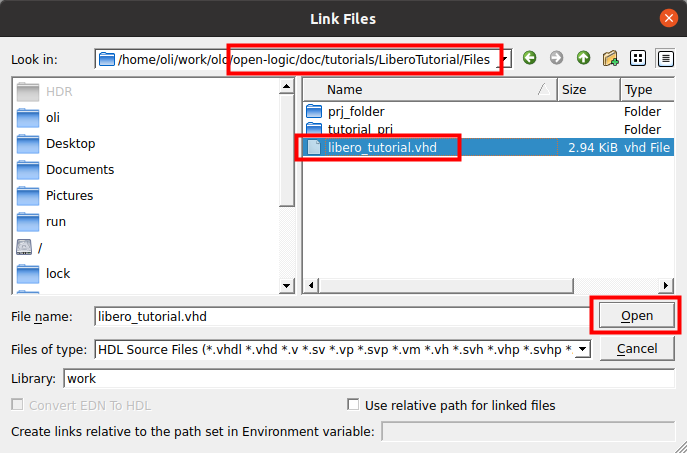
Task: Sort files by the Size column
Action: [588, 89]
